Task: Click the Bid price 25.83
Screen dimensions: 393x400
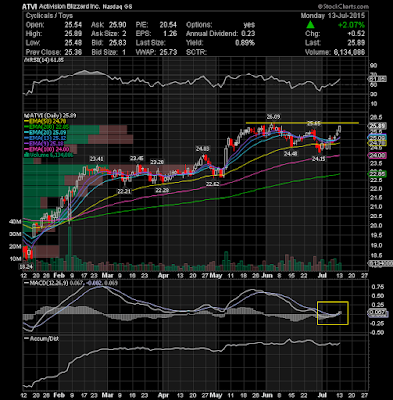Action: coord(119,43)
